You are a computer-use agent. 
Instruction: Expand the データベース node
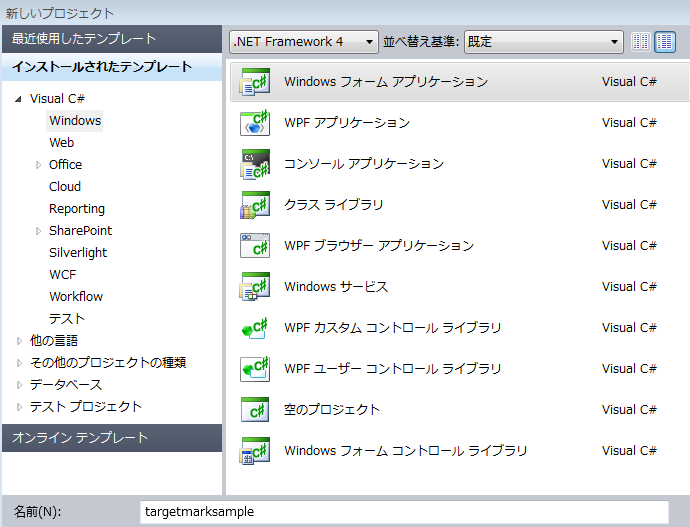[x=19, y=385]
